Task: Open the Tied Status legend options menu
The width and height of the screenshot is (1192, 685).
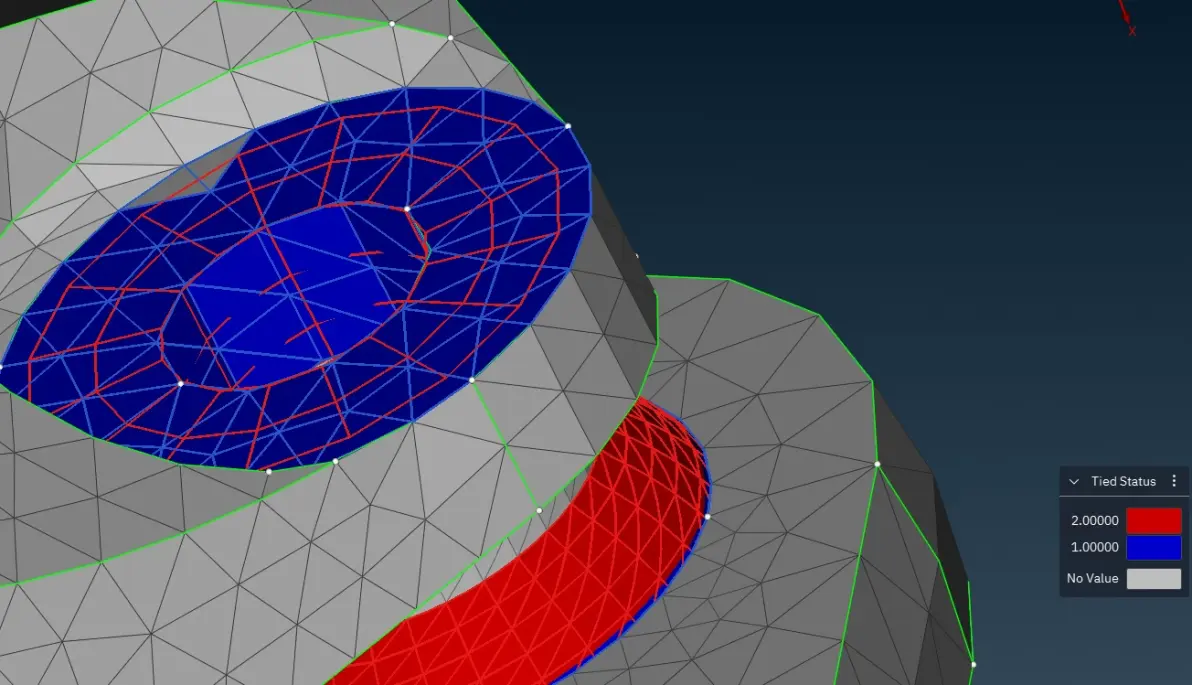Action: (x=1174, y=480)
